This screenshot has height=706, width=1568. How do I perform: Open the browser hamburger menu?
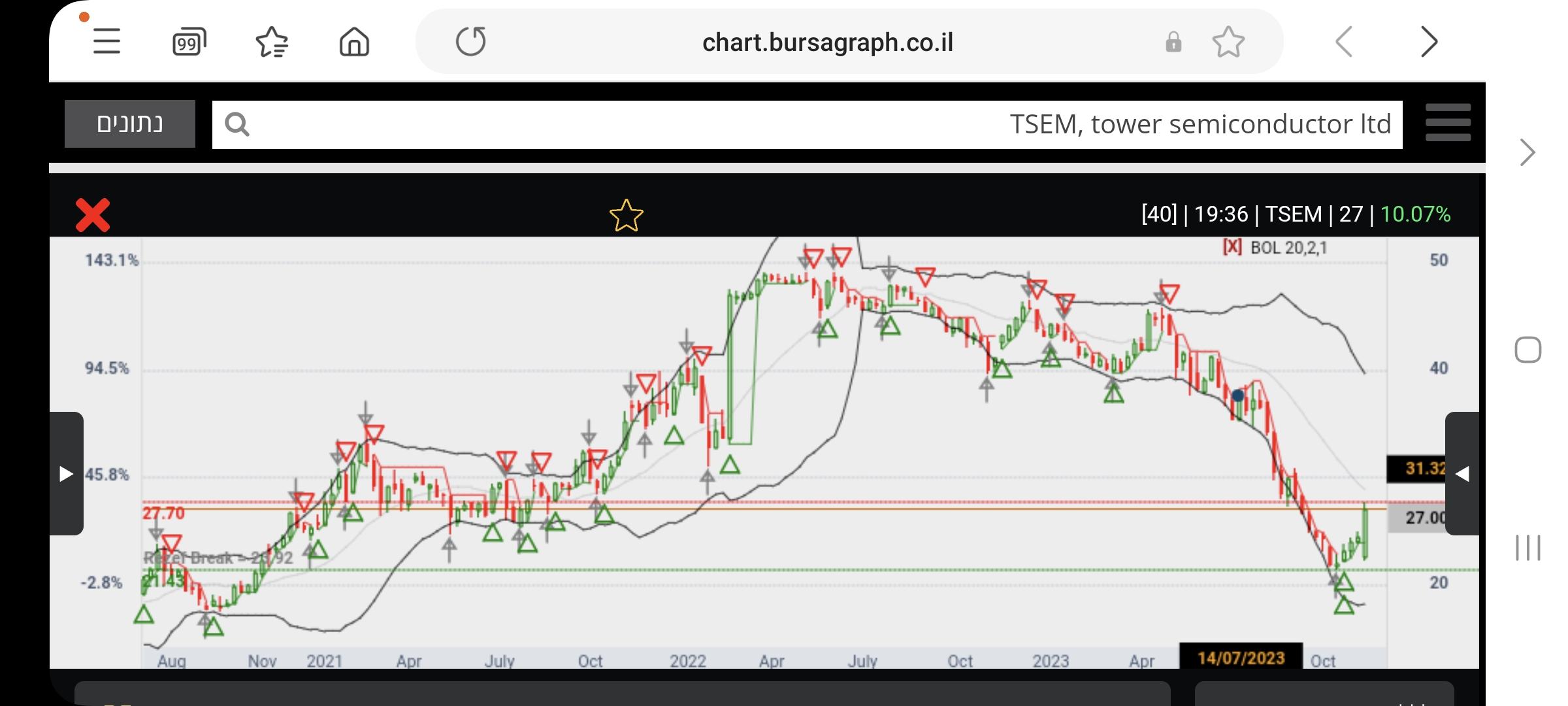pos(106,42)
